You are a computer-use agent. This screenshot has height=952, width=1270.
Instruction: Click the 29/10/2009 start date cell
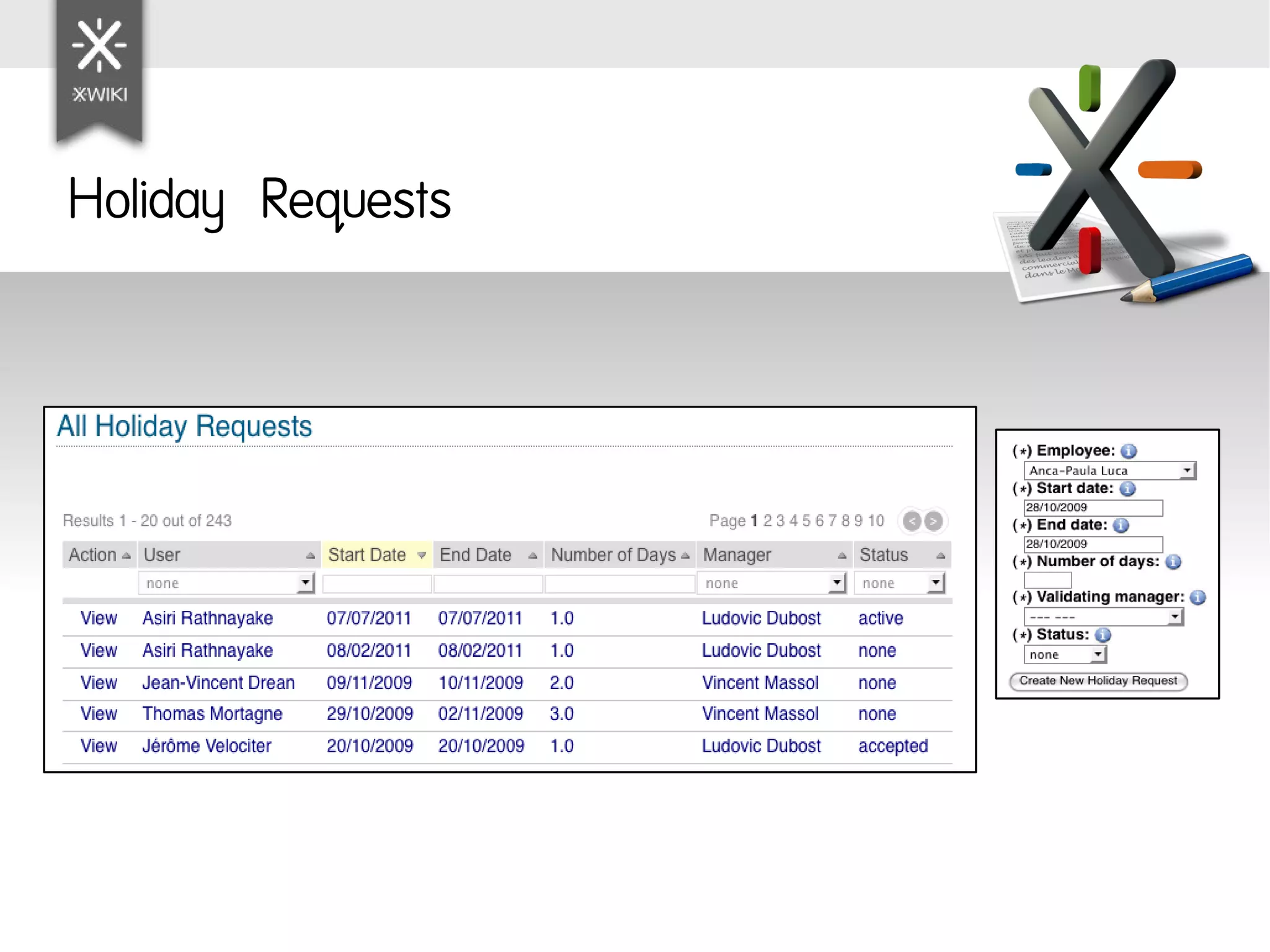click(370, 714)
